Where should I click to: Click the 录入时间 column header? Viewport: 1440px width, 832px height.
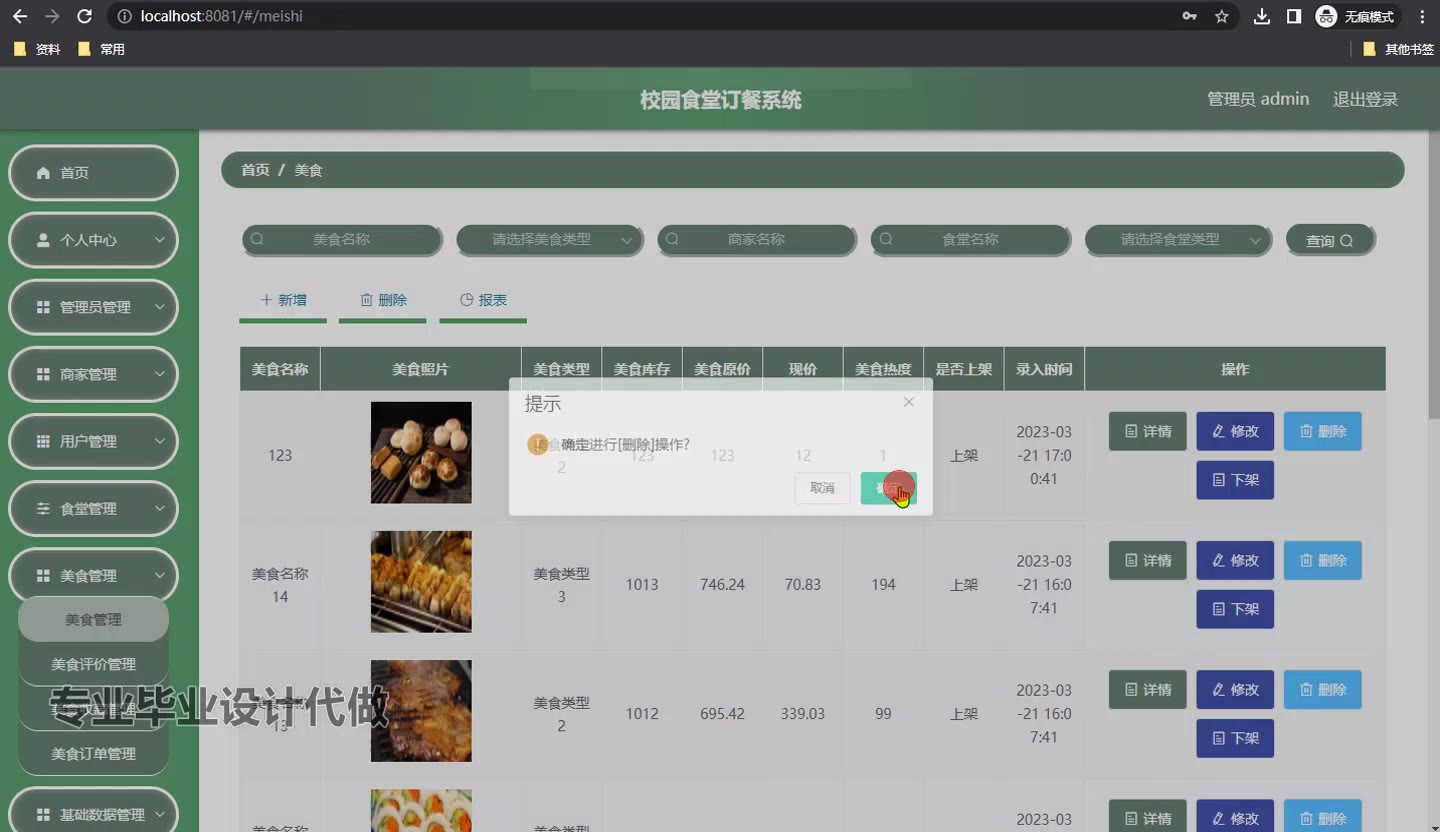click(x=1044, y=369)
